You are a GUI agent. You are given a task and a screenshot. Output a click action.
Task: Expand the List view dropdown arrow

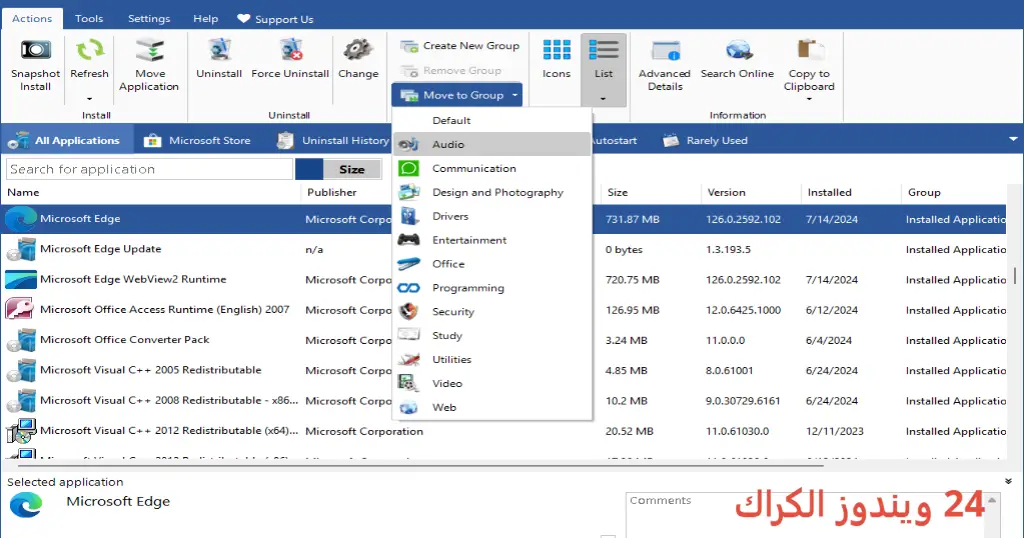pos(603,99)
